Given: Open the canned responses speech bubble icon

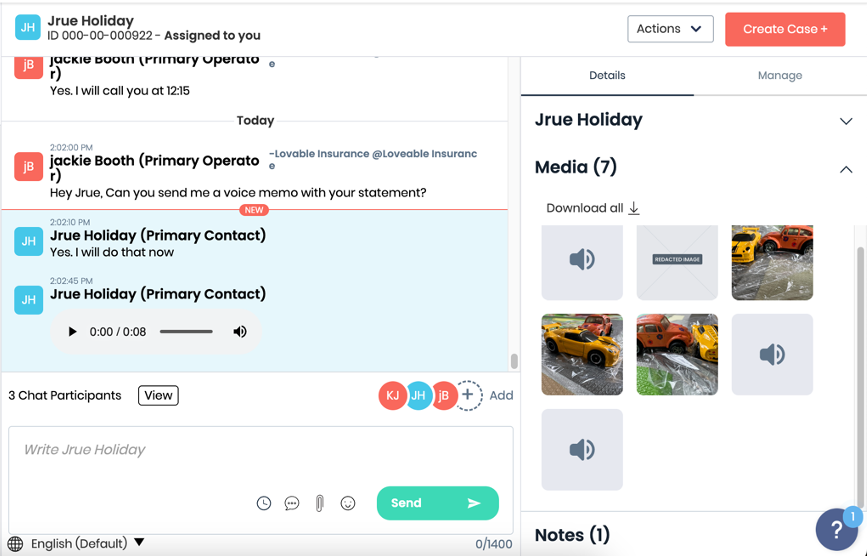Looking at the screenshot, I should 292,504.
